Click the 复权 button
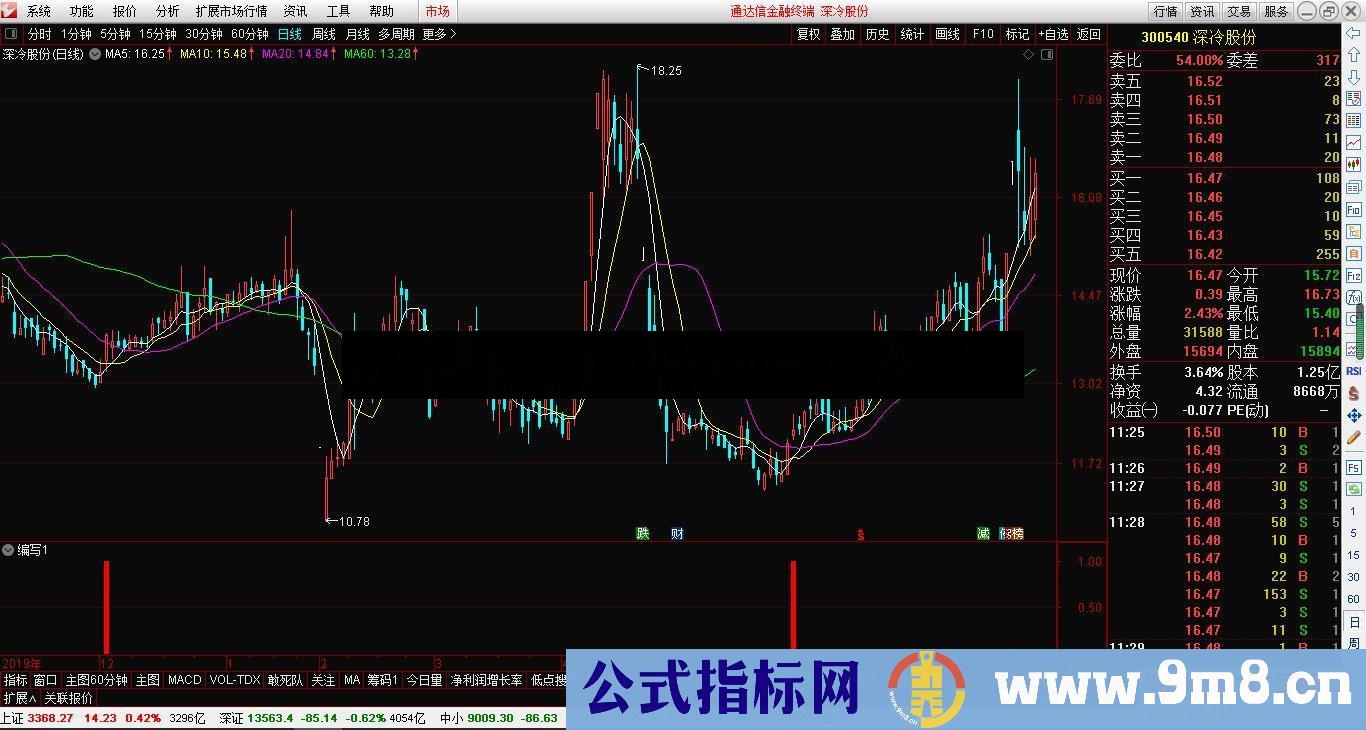 pos(808,34)
